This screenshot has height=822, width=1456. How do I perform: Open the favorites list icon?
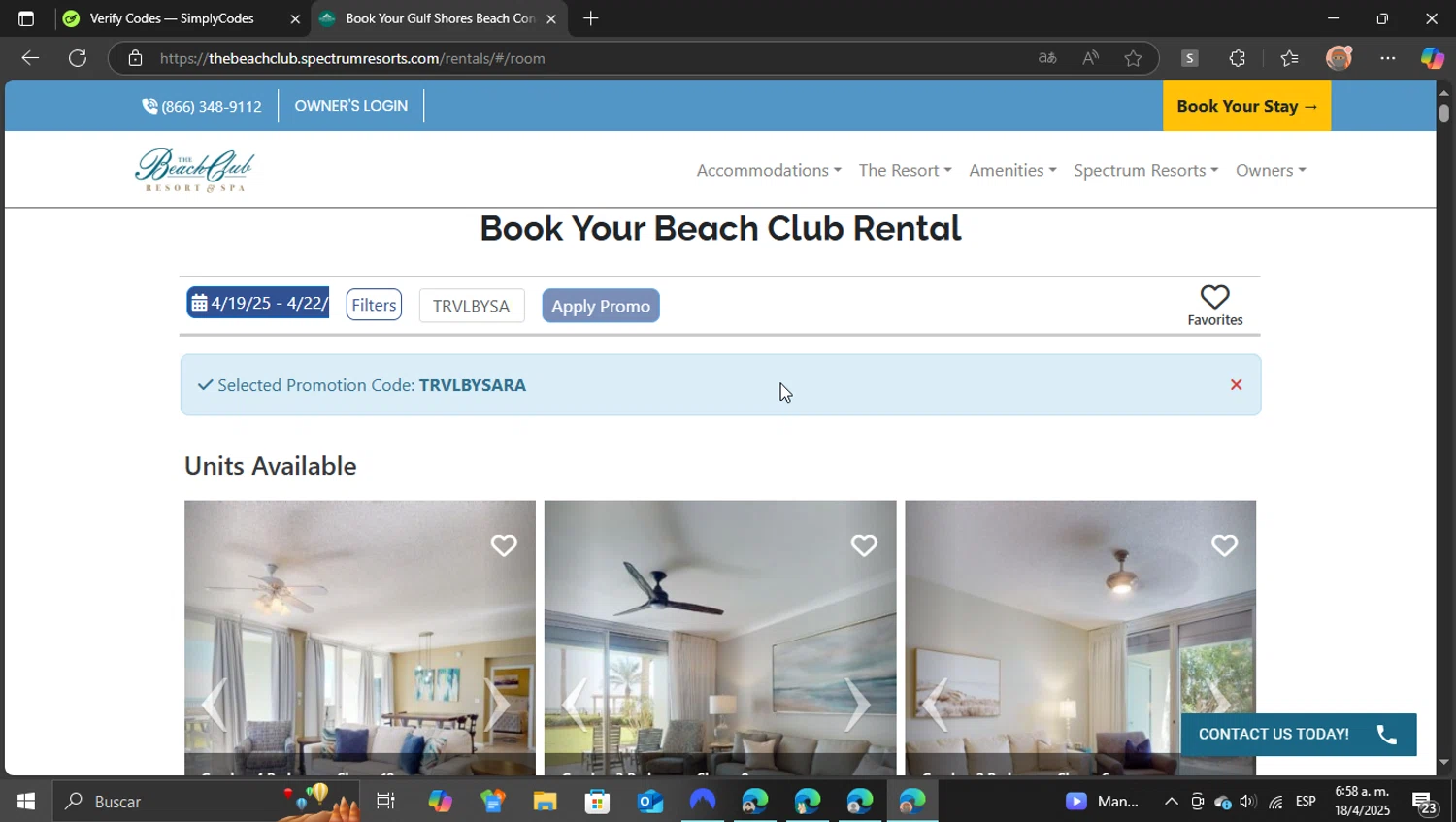pos(1289,58)
